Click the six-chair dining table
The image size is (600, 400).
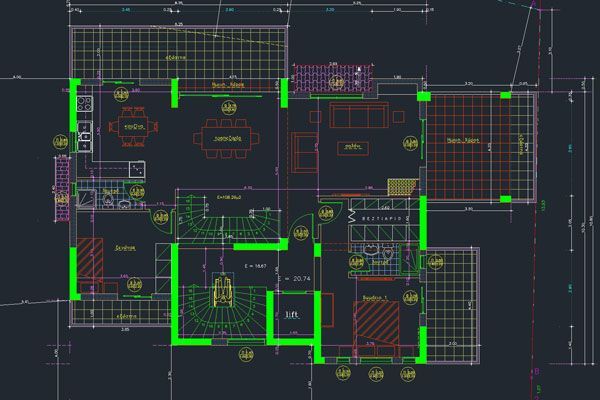point(225,138)
